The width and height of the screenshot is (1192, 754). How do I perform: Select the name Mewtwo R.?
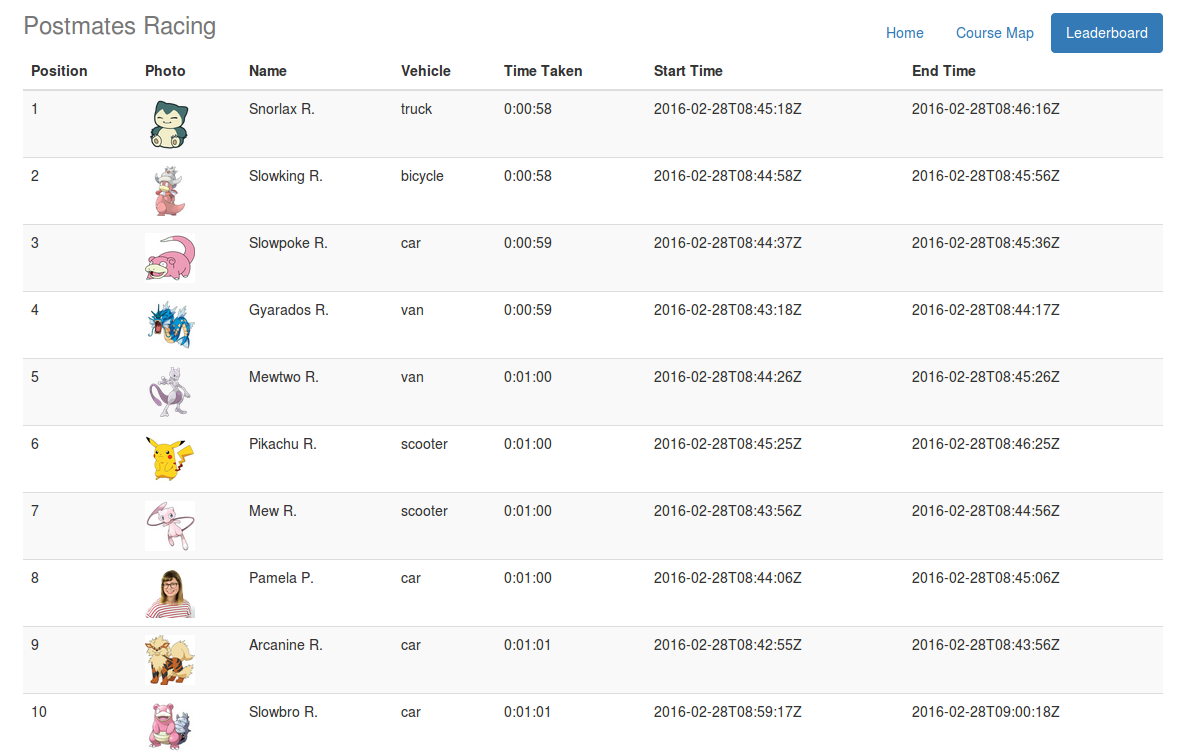tap(284, 377)
